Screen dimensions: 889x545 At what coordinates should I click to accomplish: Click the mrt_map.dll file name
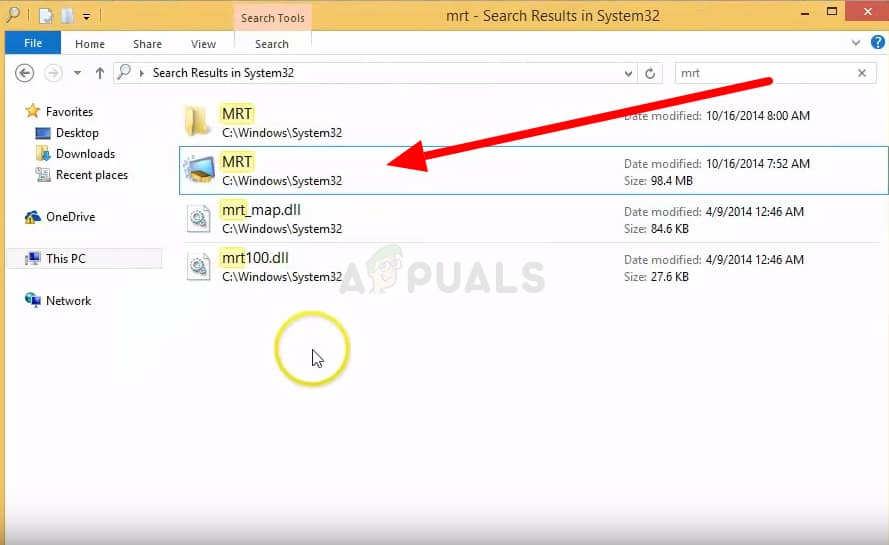click(x=261, y=210)
